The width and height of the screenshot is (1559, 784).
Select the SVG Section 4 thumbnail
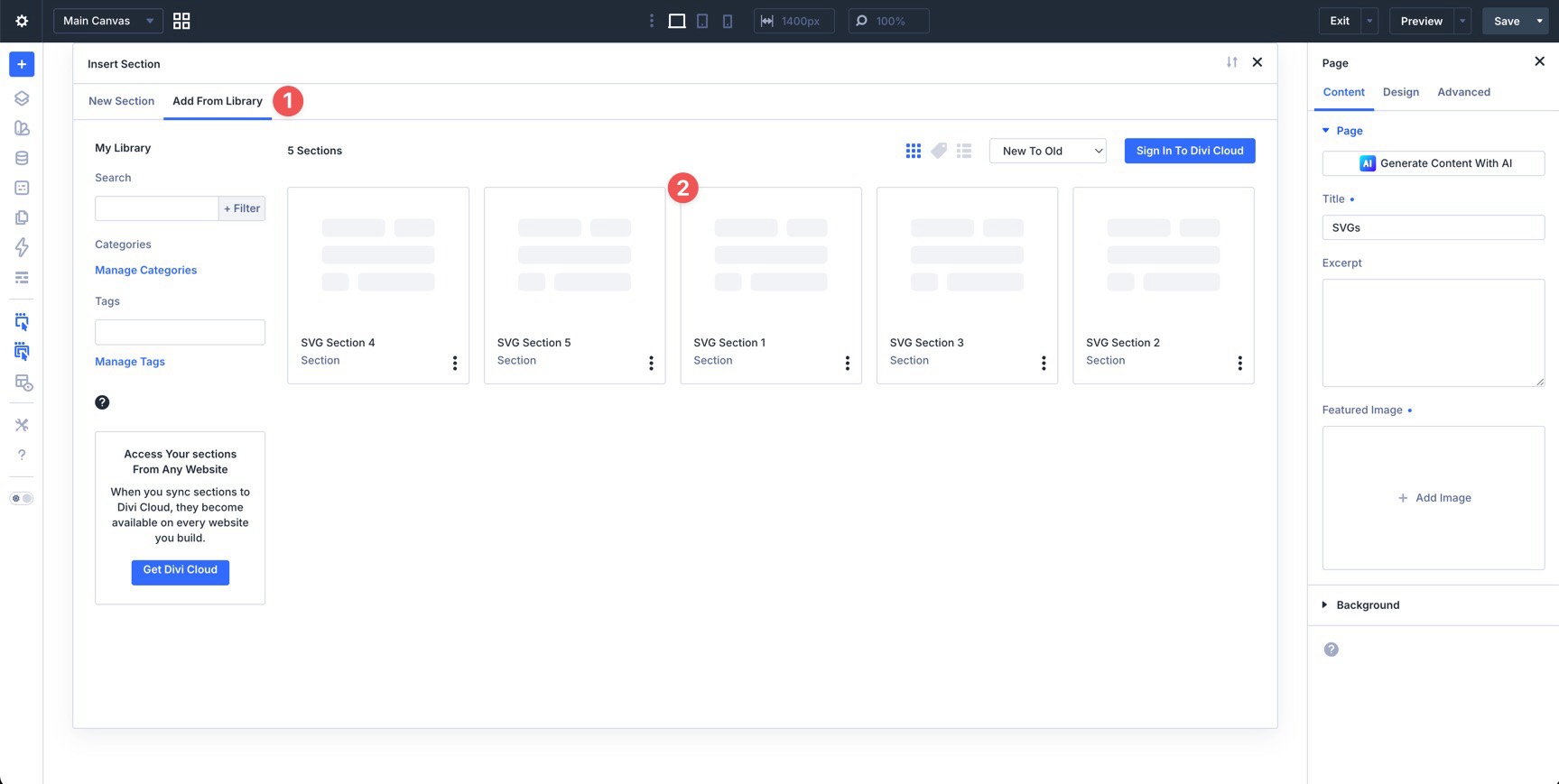click(378, 255)
